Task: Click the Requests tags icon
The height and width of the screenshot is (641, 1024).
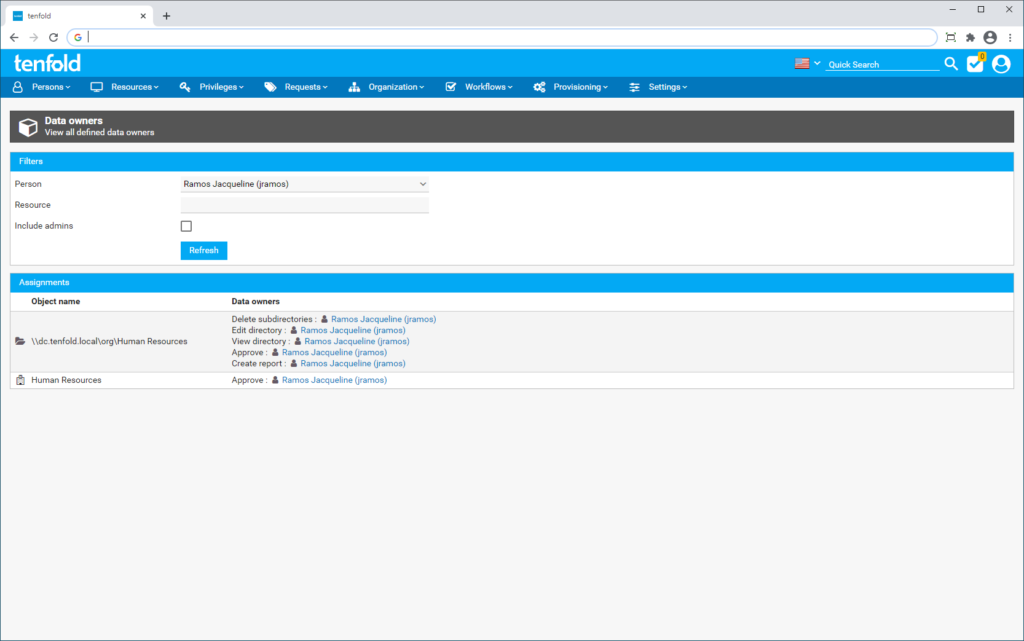Action: pyautogui.click(x=270, y=87)
